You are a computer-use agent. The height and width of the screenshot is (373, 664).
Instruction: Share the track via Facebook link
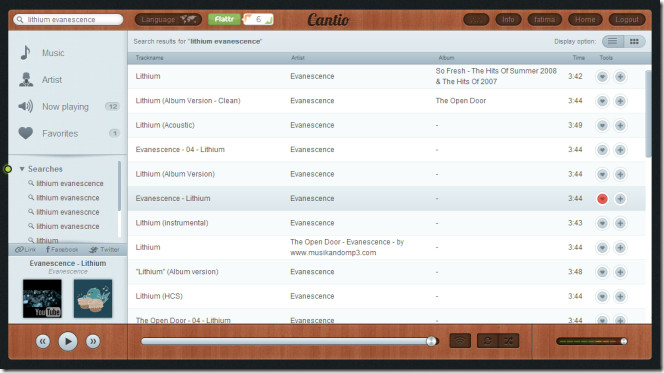coord(62,250)
